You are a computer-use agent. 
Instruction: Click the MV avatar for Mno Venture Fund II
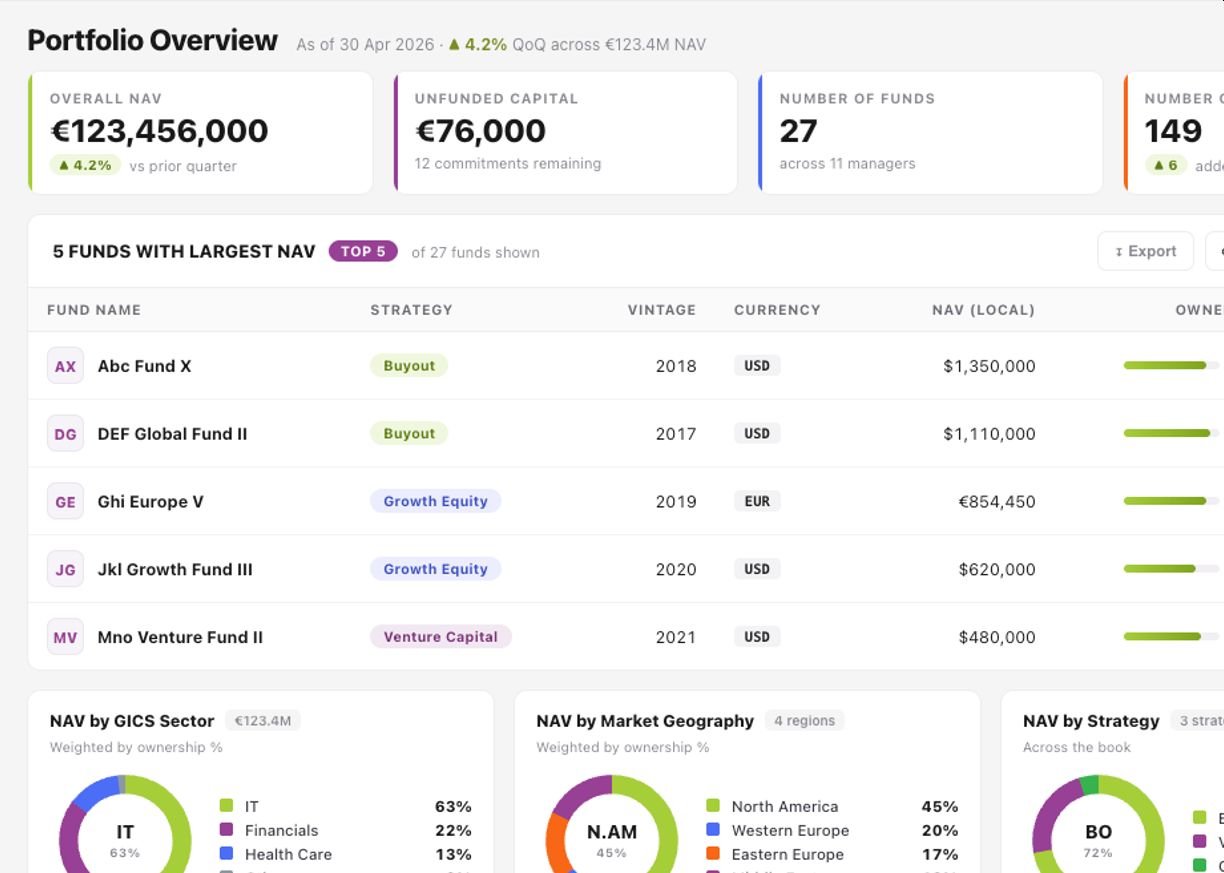pos(65,637)
